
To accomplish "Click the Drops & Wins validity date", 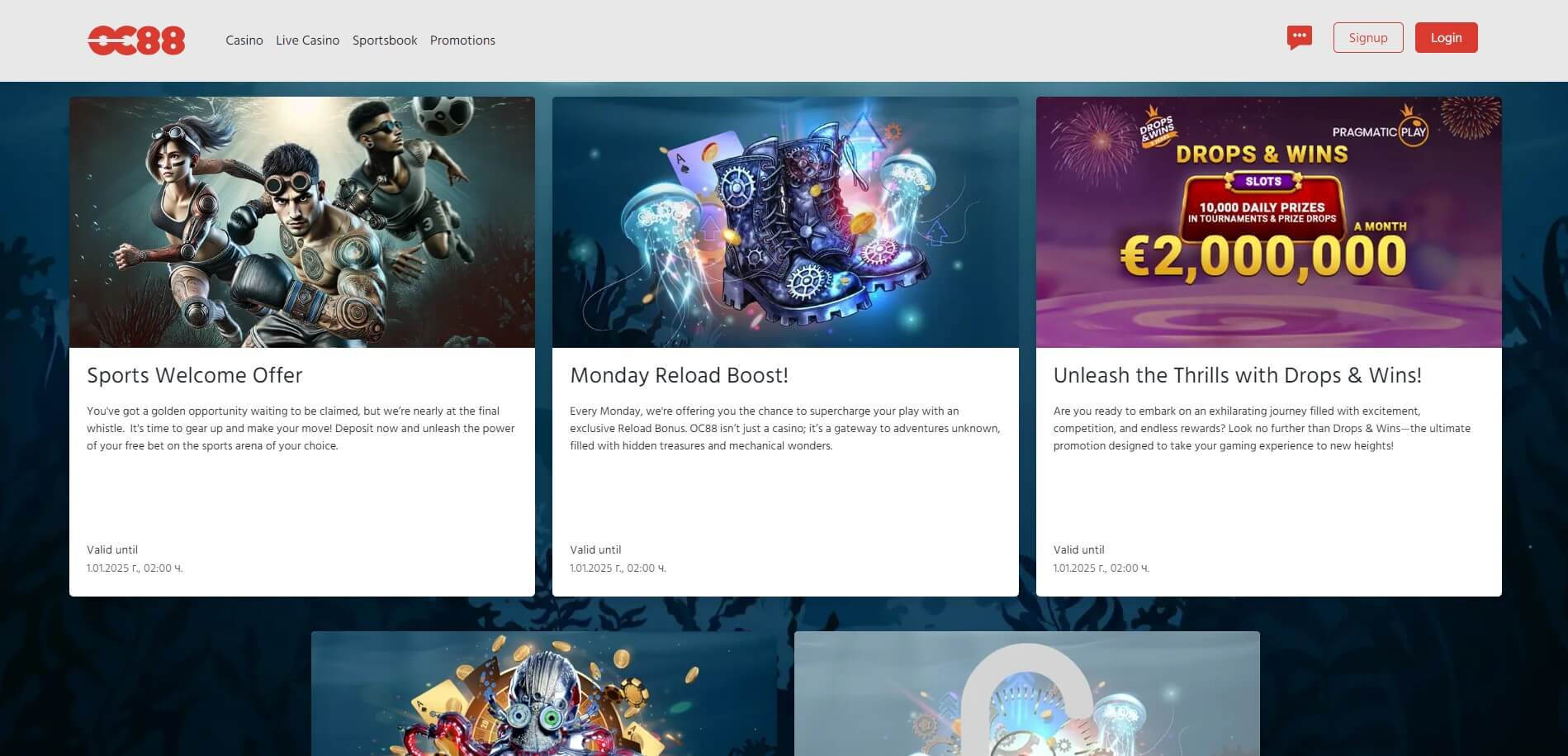I will click(1101, 568).
